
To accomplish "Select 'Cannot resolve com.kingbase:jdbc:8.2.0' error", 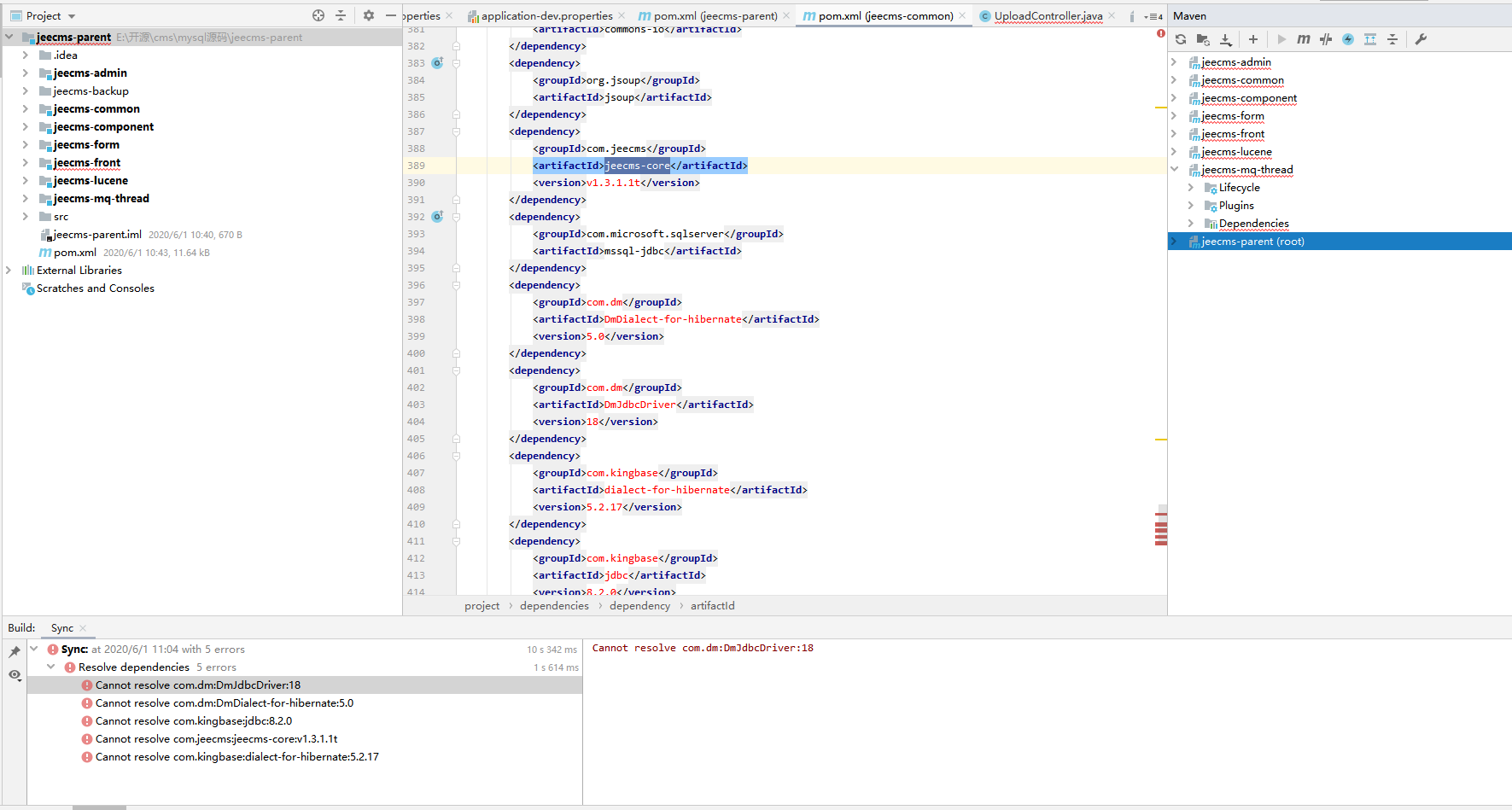I will point(193,721).
